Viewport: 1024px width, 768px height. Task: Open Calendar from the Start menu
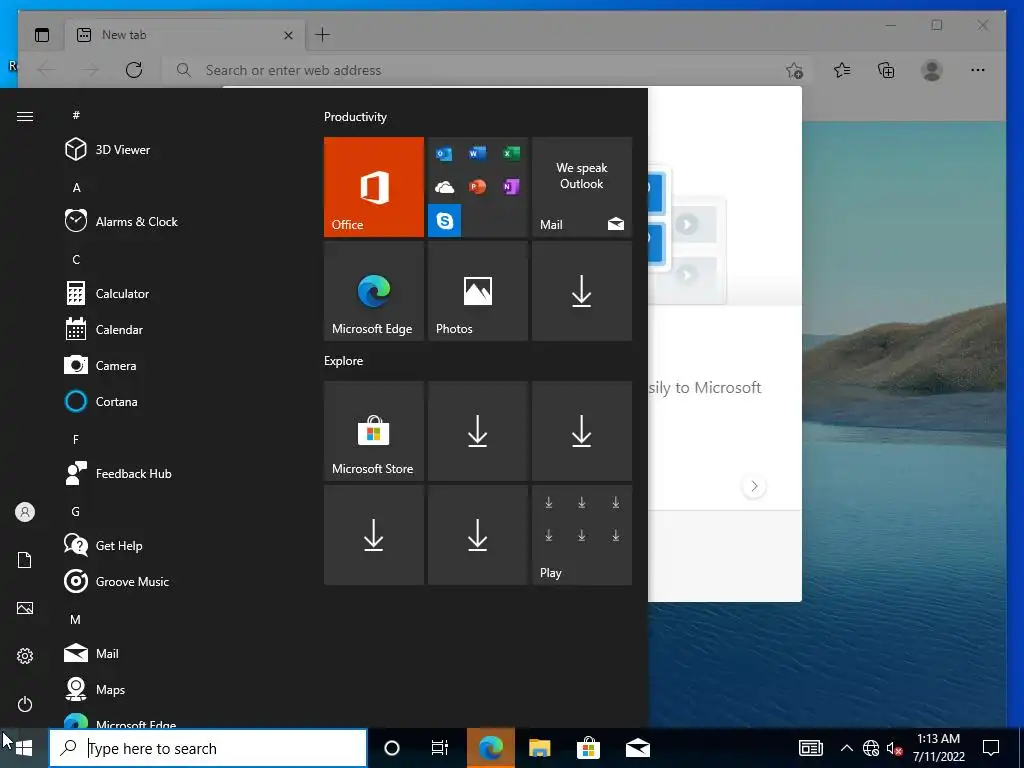click(x=176, y=330)
